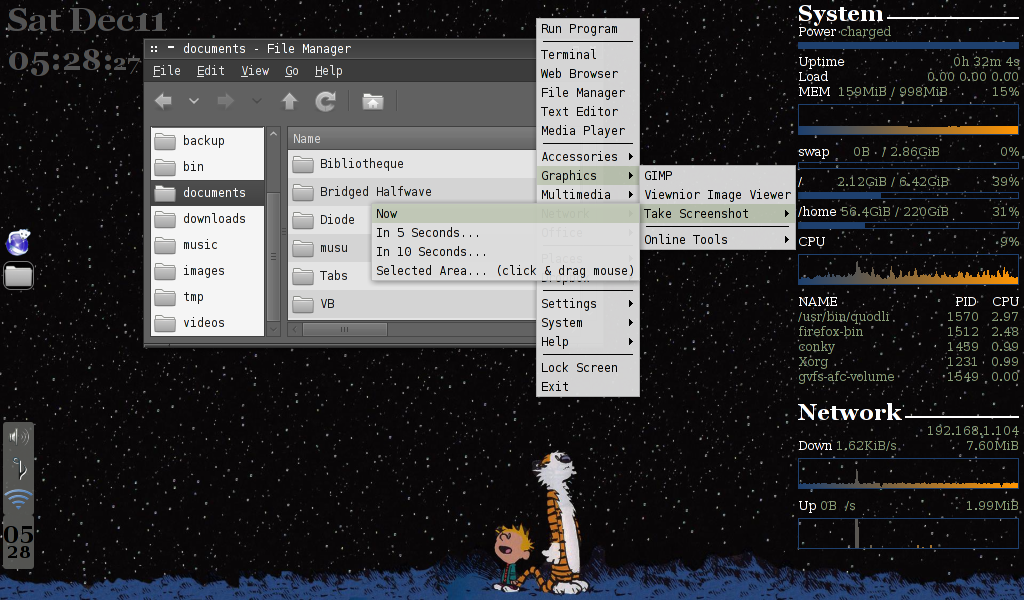The height and width of the screenshot is (600, 1024).
Task: Click the sidebar vertical scrollbar up arrow
Action: click(x=274, y=134)
